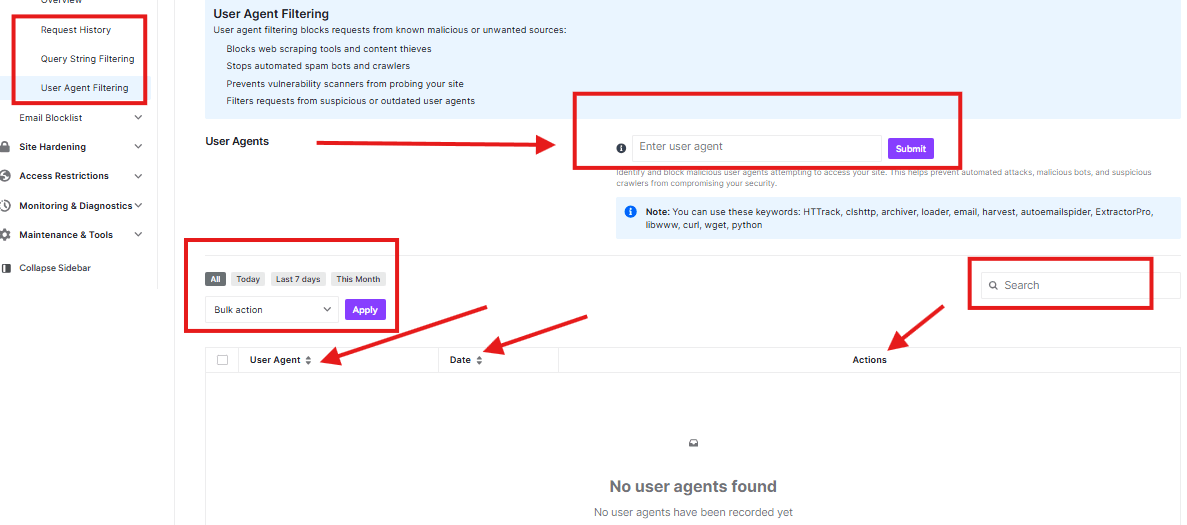Viewport: 1187px width, 525px height.
Task: Sort by Date column arrows
Action: click(x=478, y=361)
